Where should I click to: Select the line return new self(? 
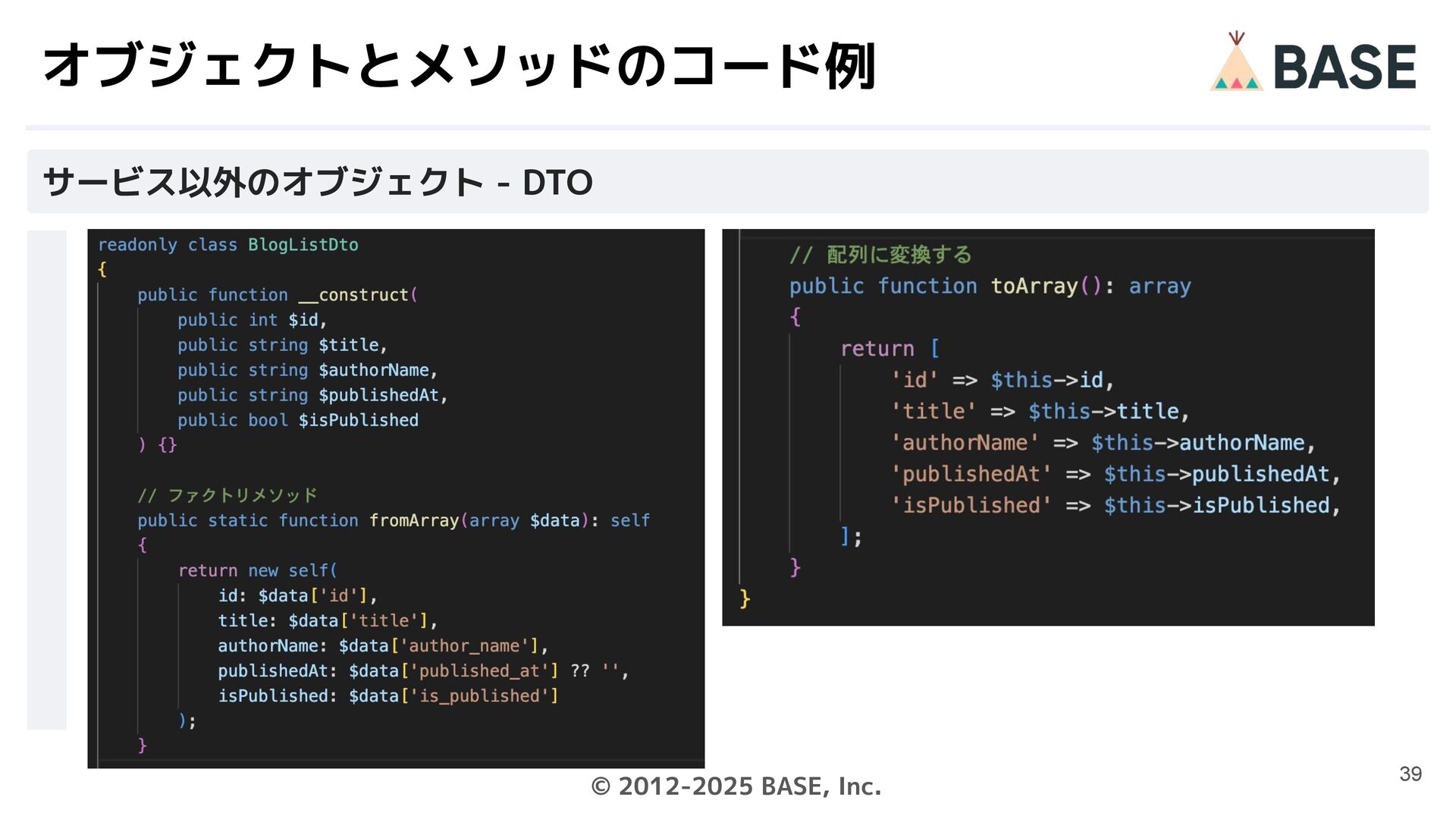coord(258,570)
